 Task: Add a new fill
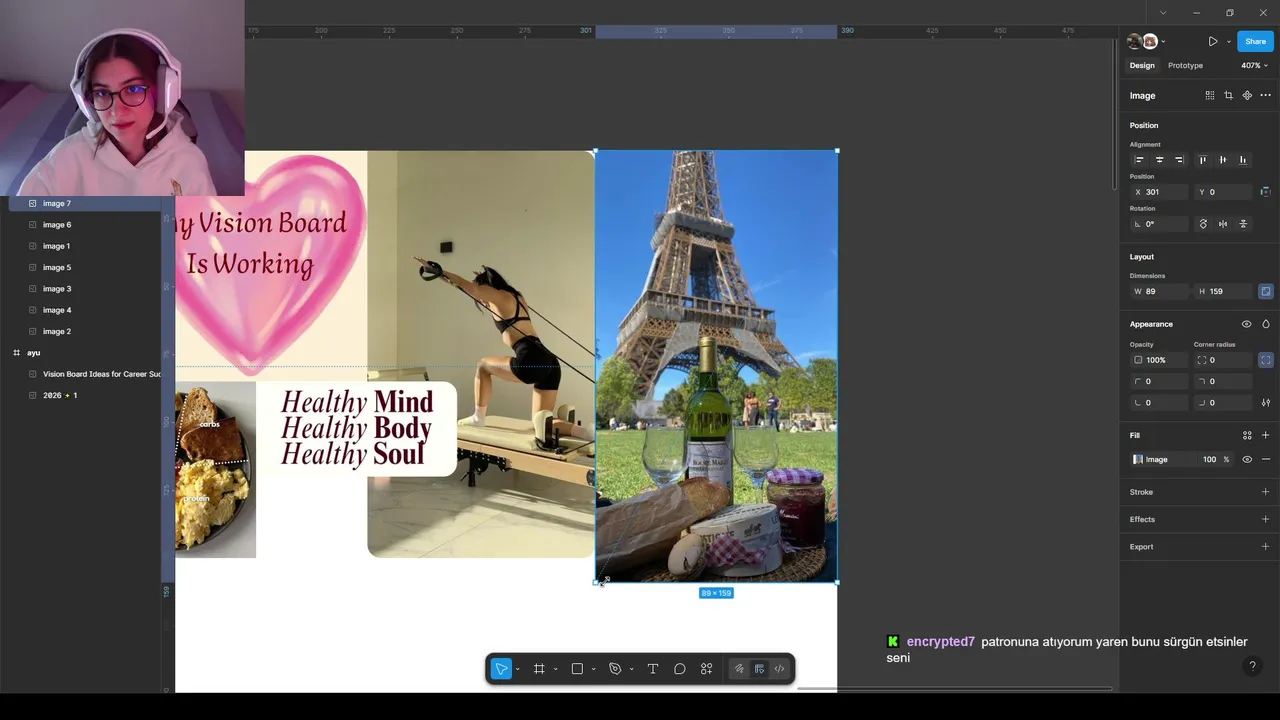tap(1266, 435)
